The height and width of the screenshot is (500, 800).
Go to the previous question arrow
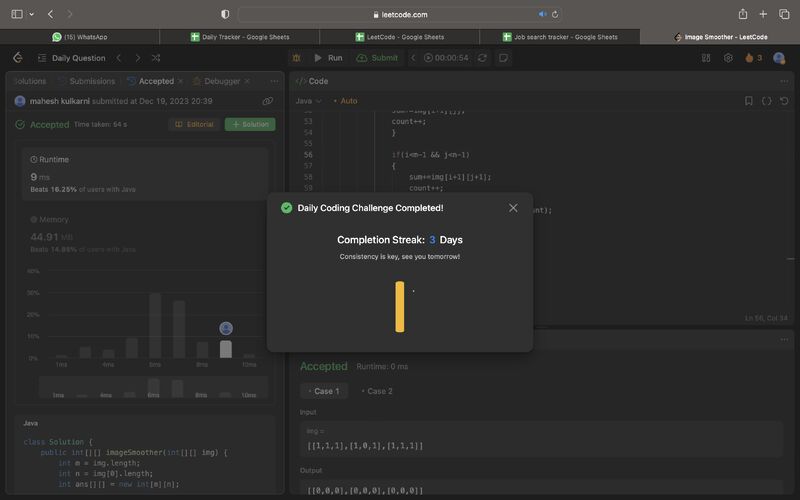tap(119, 58)
